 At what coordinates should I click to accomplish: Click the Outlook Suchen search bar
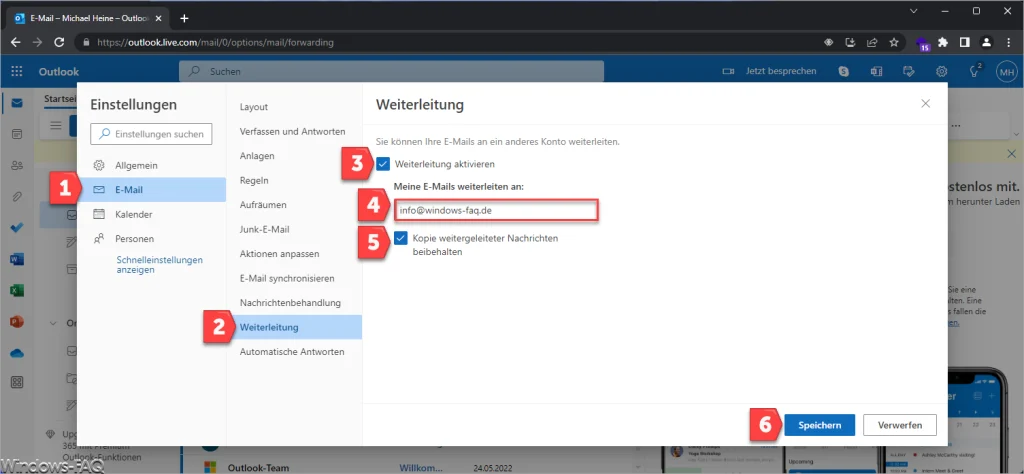tap(391, 71)
